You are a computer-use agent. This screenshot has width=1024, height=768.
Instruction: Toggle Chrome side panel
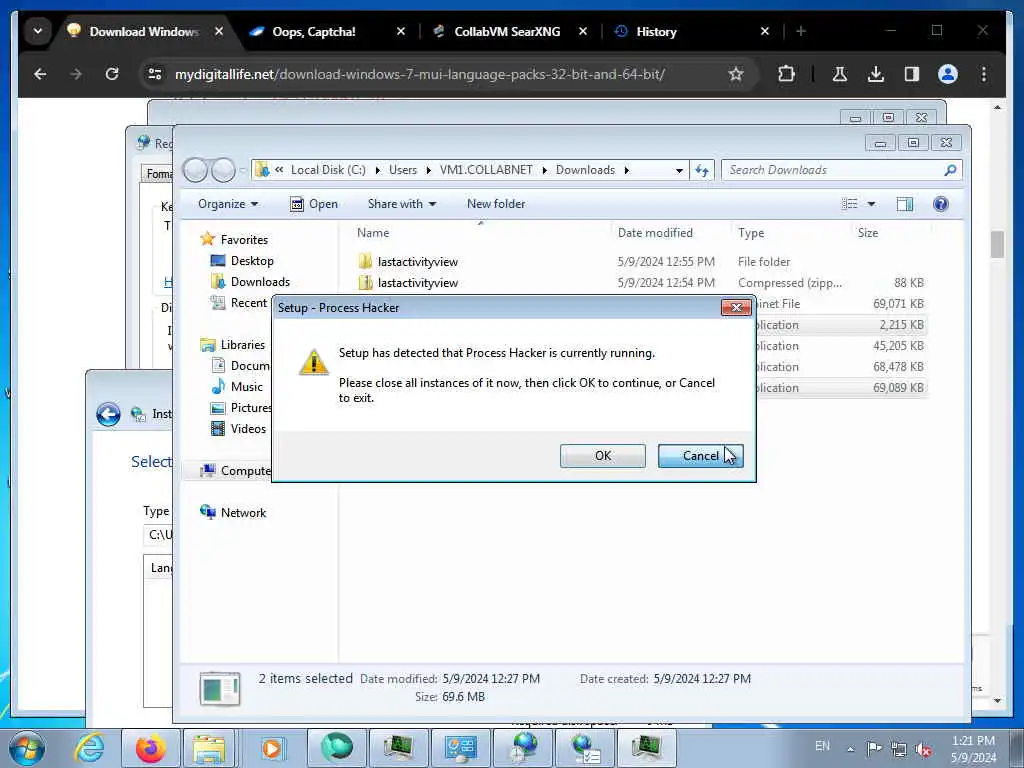tap(912, 74)
